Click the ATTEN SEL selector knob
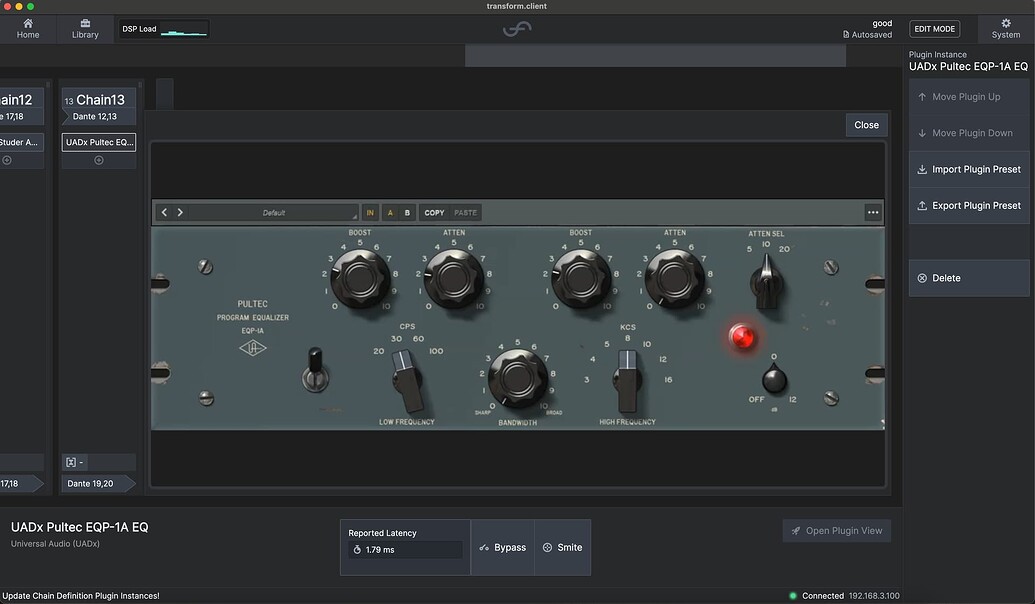 [x=766, y=283]
